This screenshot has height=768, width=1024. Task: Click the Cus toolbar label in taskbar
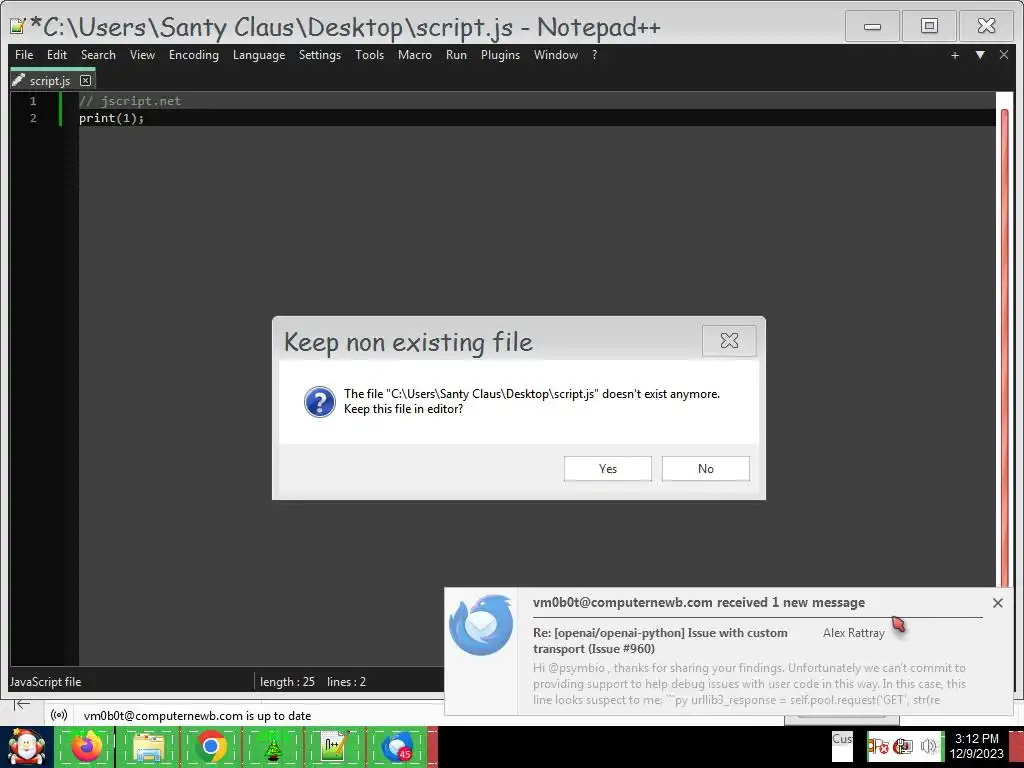[842, 739]
